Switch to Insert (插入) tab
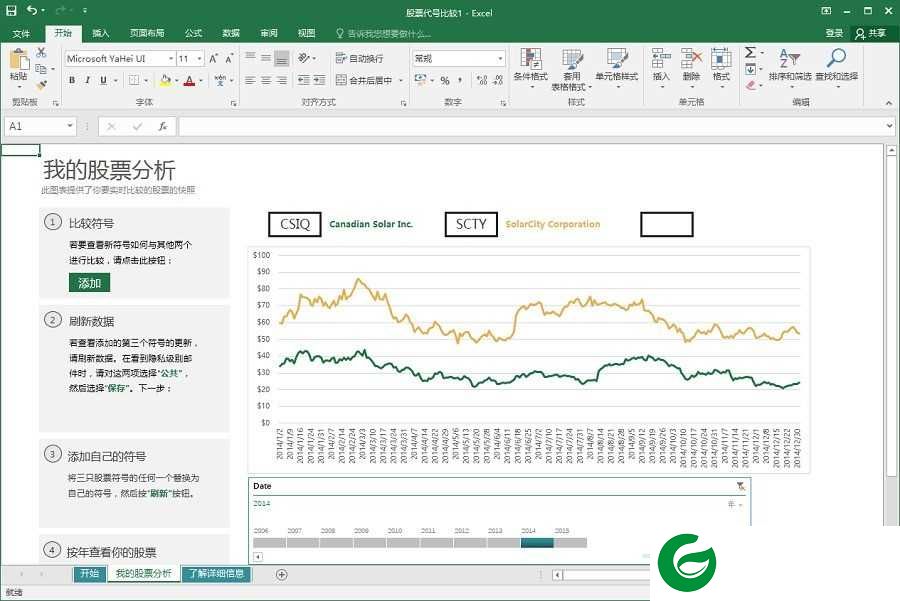Screen dimensions: 900x601 tap(100, 33)
